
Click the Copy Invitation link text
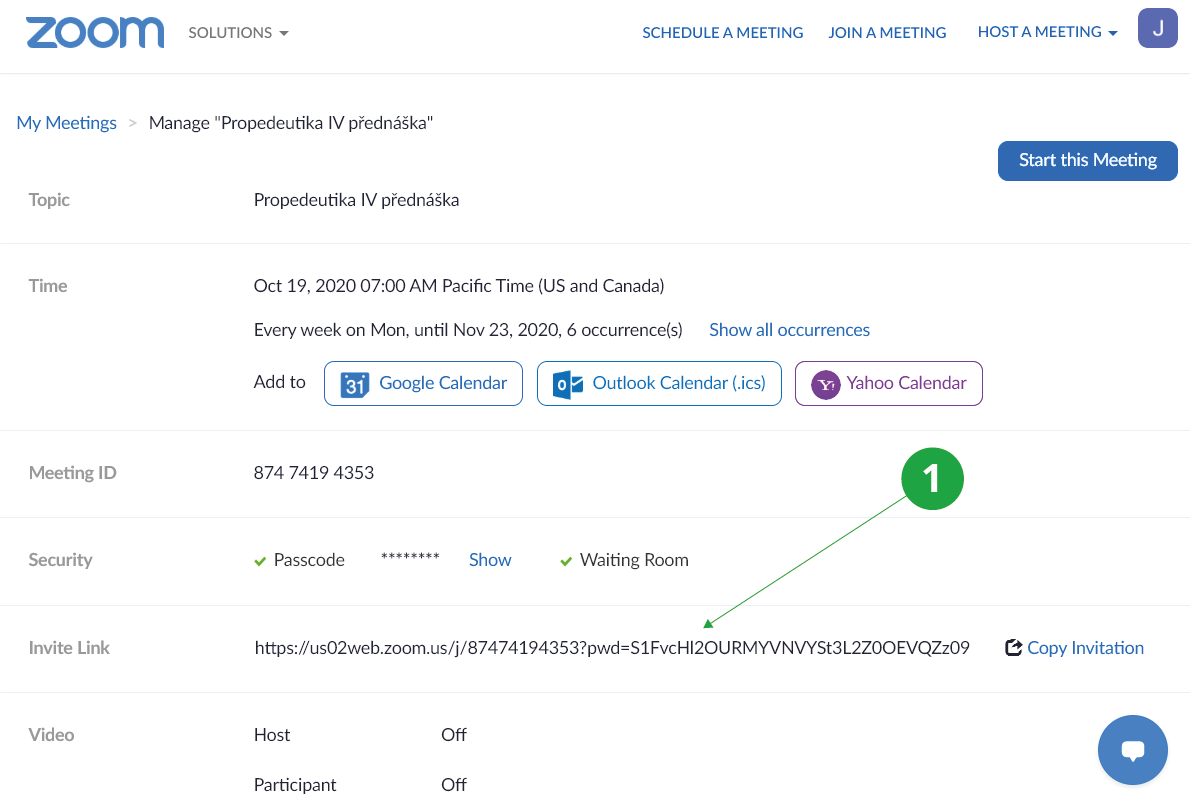[1085, 648]
